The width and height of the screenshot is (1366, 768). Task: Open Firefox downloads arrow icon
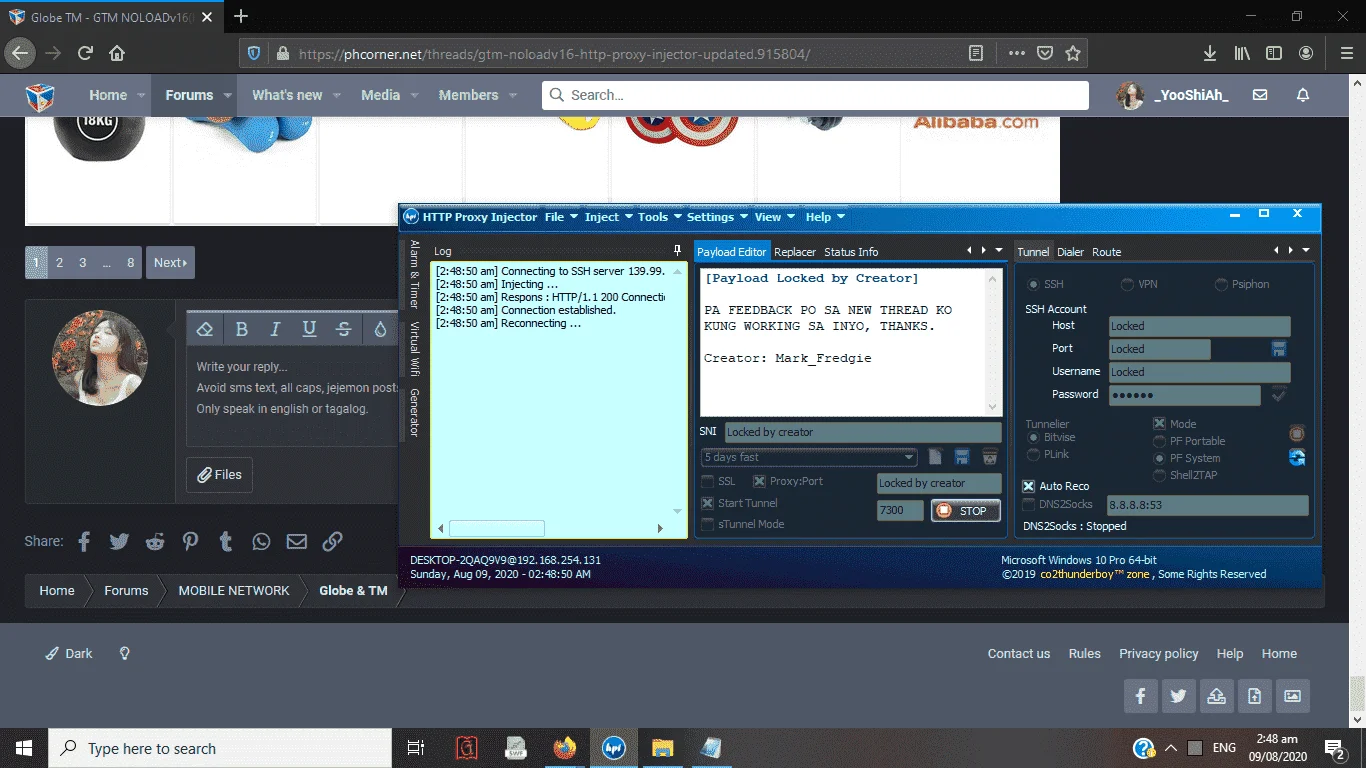pyautogui.click(x=1210, y=53)
